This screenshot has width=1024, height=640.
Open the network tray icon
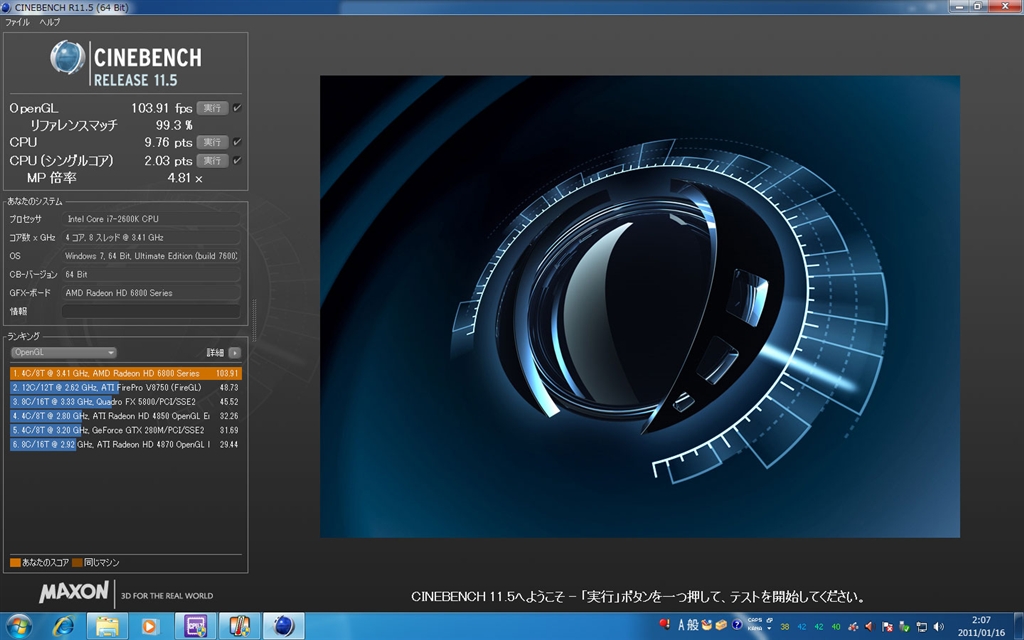coord(921,627)
